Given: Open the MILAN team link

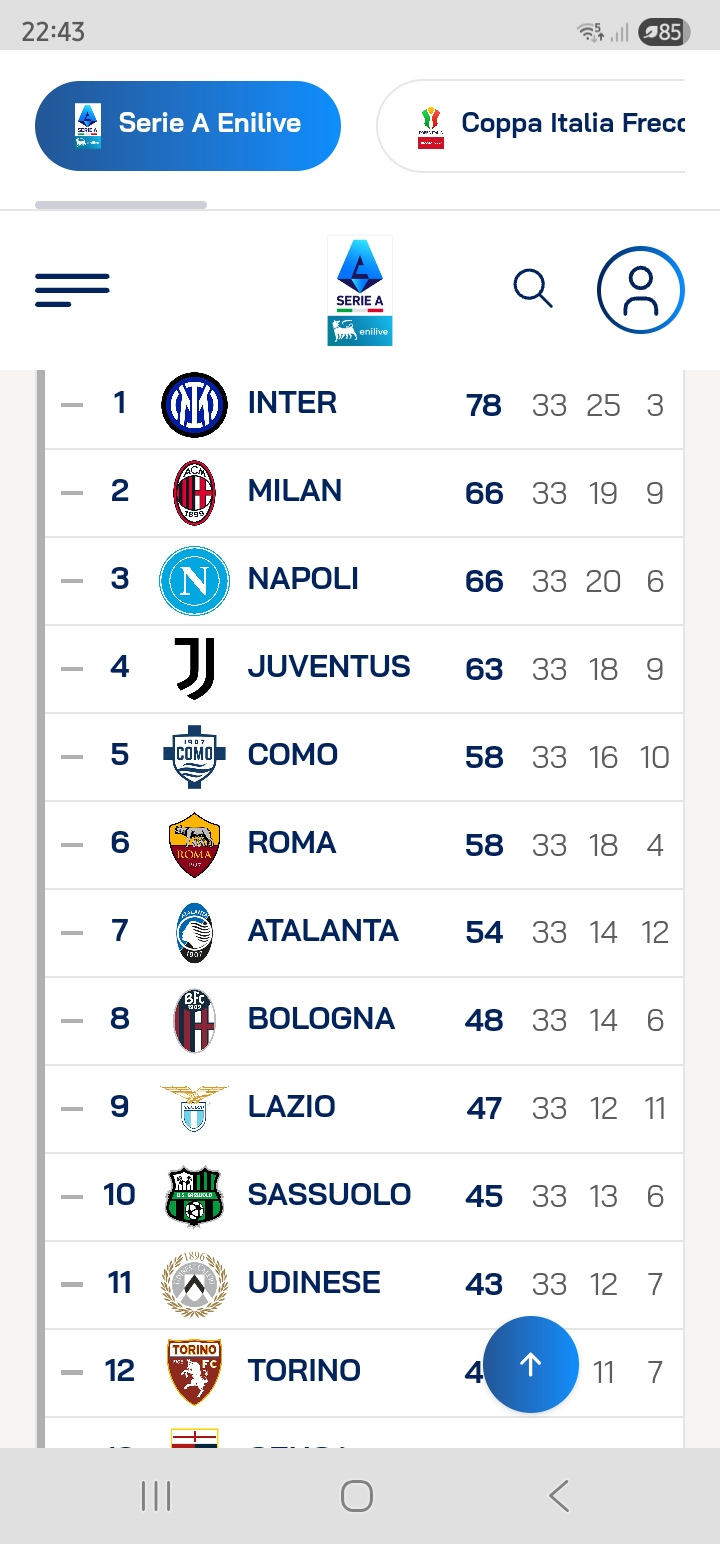Looking at the screenshot, I should pos(295,491).
